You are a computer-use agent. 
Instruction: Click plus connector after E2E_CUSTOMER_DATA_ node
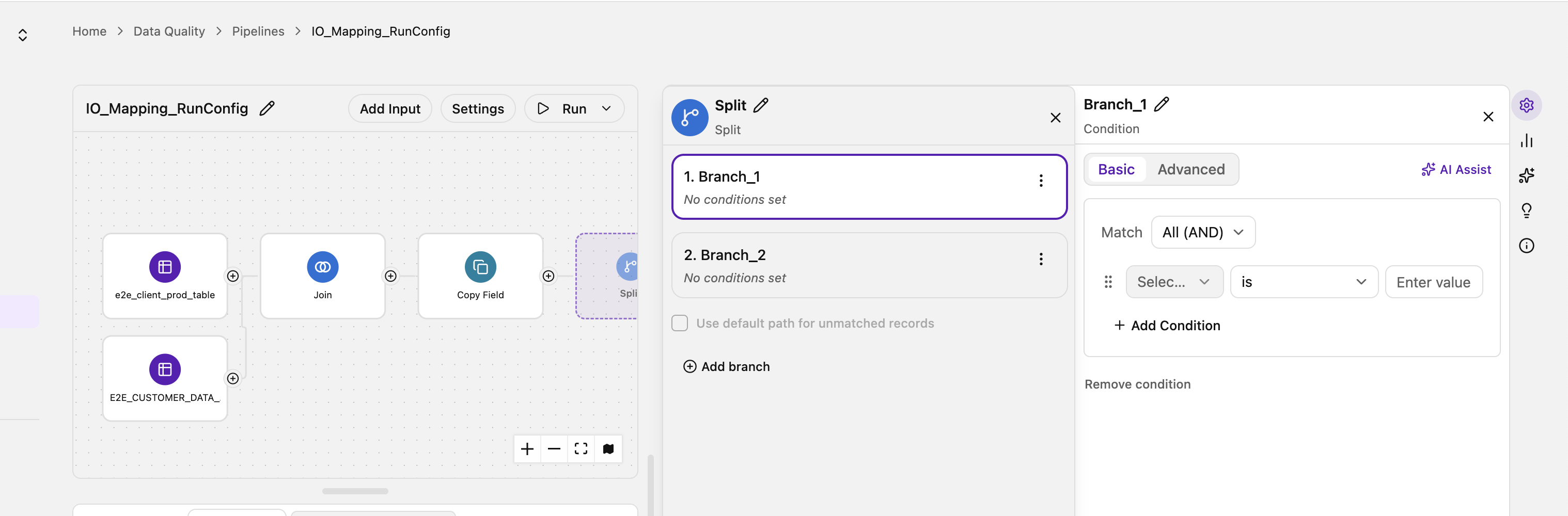pyautogui.click(x=232, y=378)
